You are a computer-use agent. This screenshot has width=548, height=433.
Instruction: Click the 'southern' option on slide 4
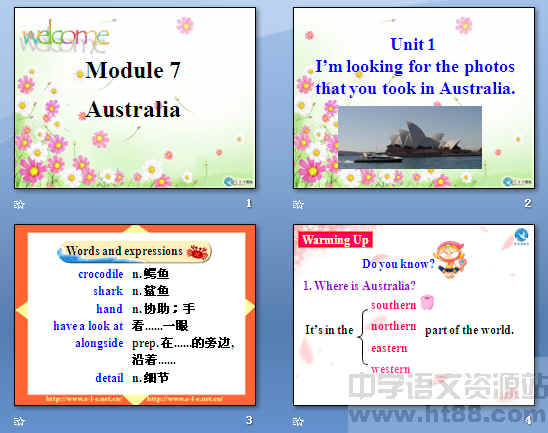tap(394, 305)
